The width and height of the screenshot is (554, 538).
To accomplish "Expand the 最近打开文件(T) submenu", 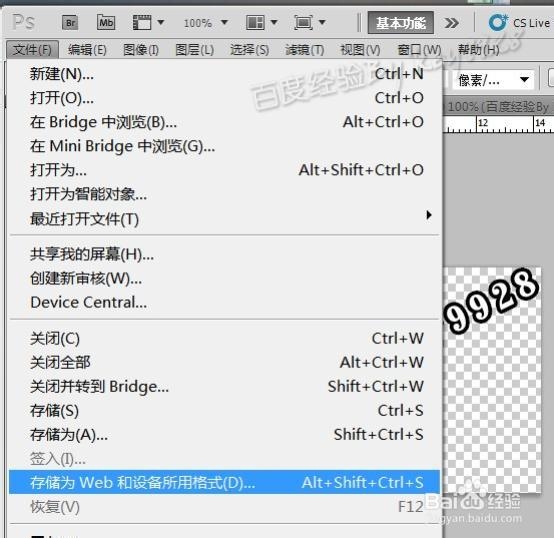I will (224, 219).
